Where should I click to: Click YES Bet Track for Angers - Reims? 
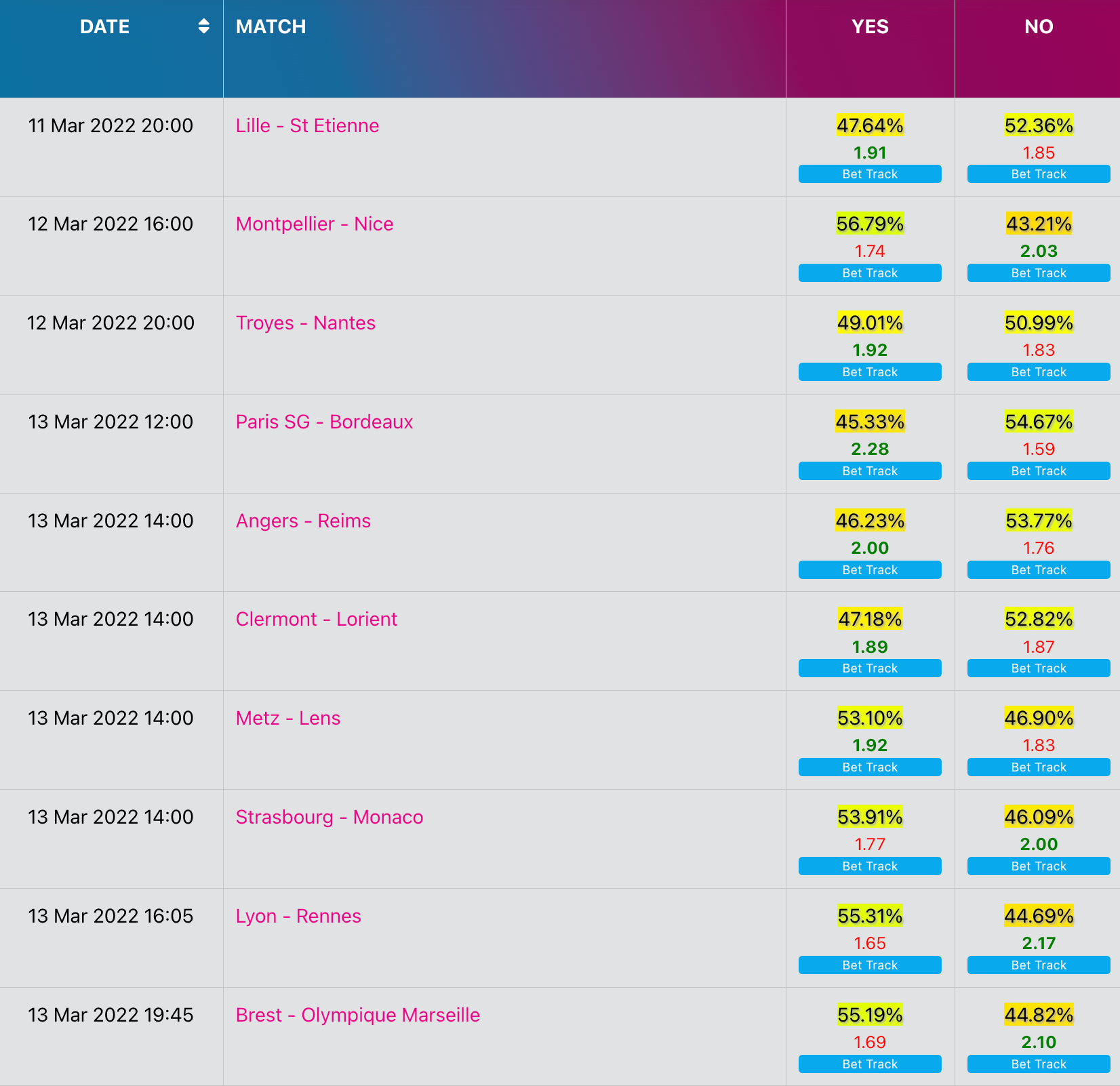pyautogui.click(x=870, y=570)
